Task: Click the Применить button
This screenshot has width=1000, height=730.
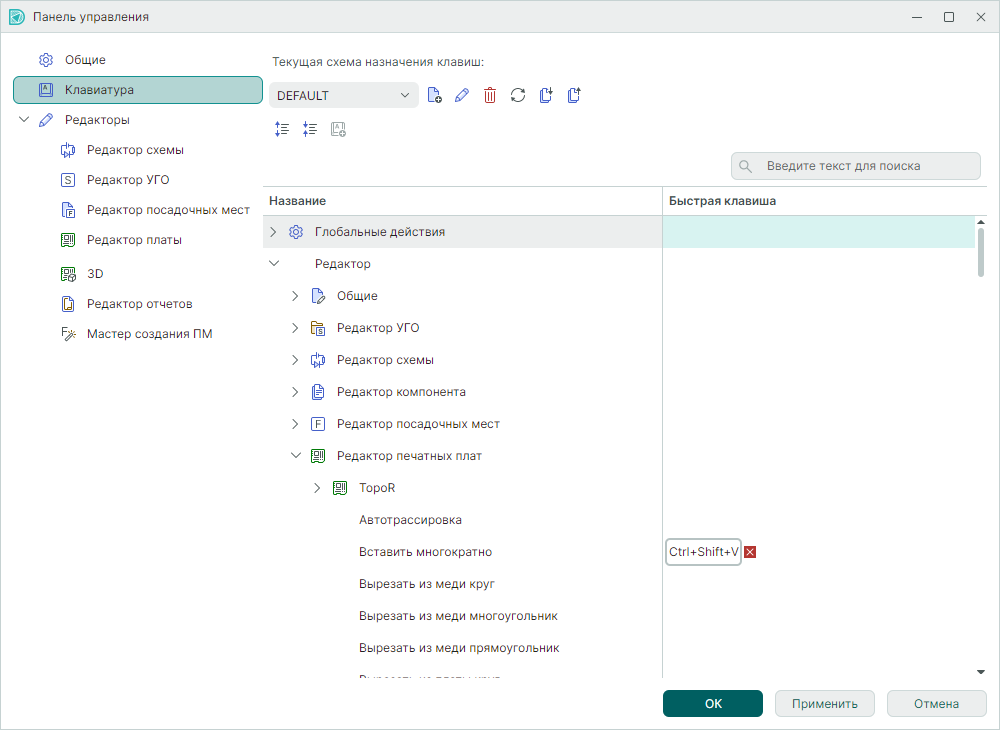Action: [824, 704]
